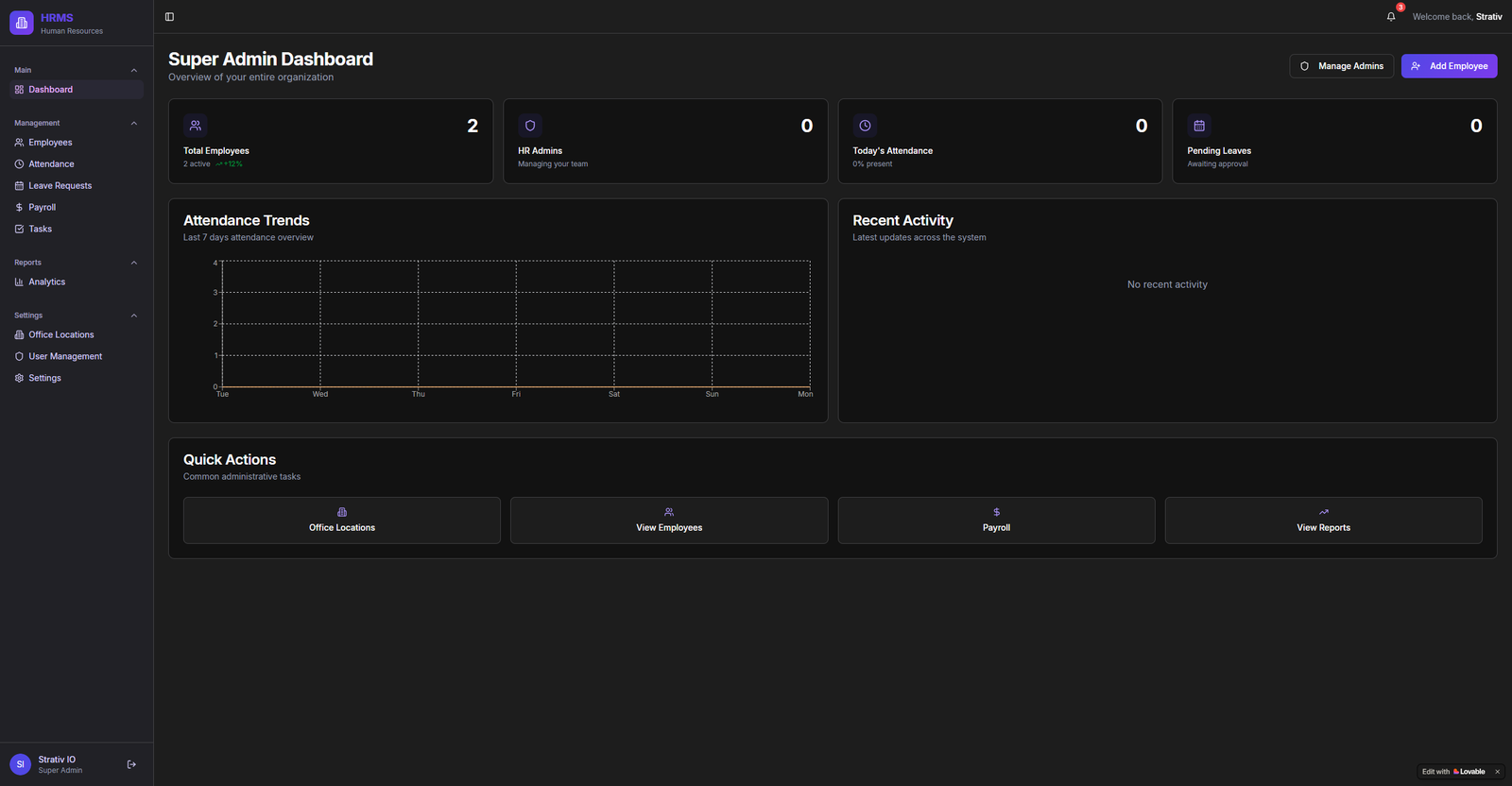Click the Payroll quick action button
The width and height of the screenshot is (1512, 786).
(x=996, y=521)
